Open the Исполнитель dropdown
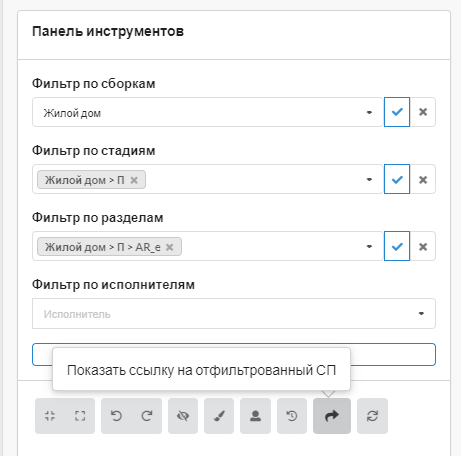 tap(234, 313)
